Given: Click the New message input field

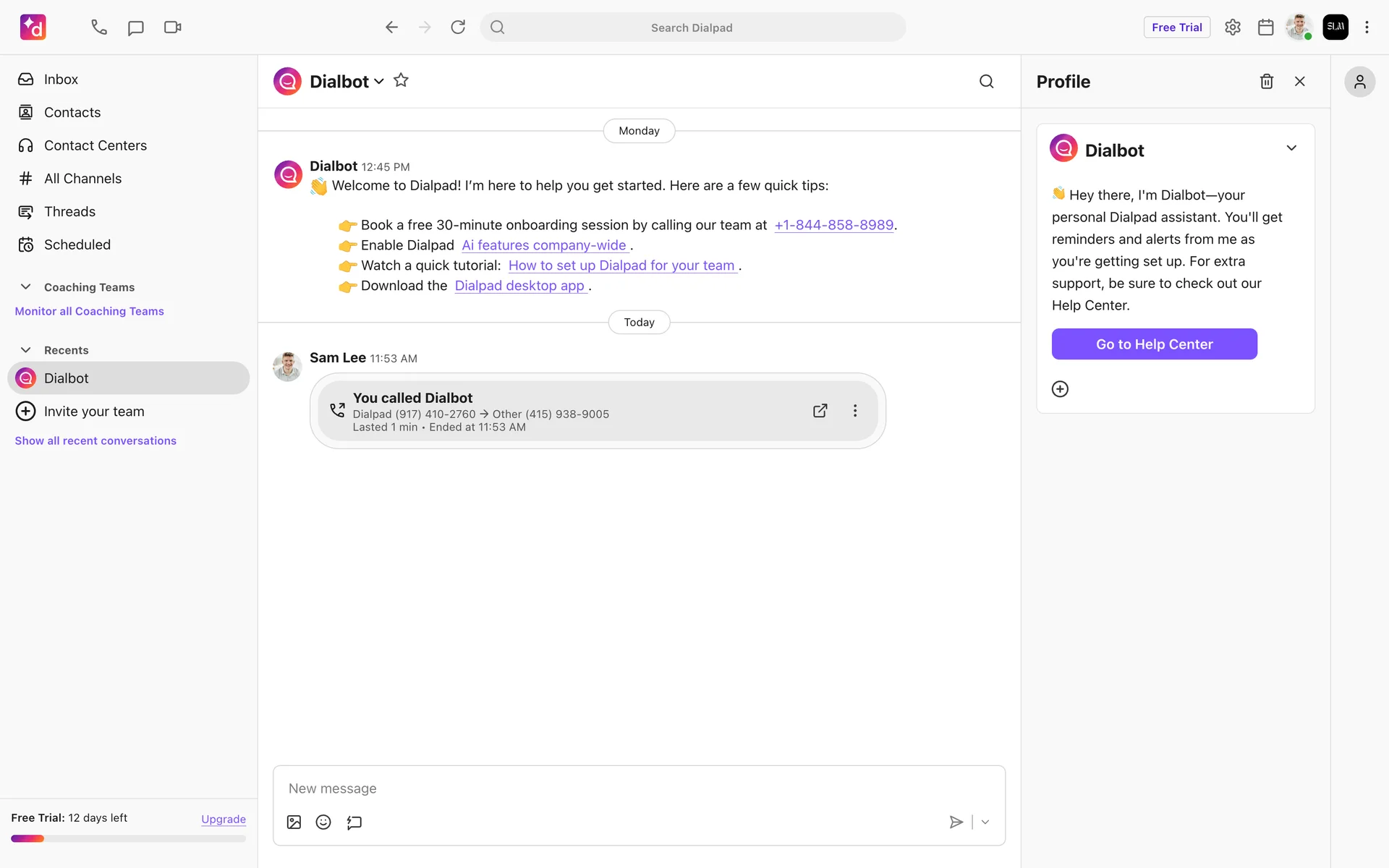Looking at the screenshot, I should [638, 788].
